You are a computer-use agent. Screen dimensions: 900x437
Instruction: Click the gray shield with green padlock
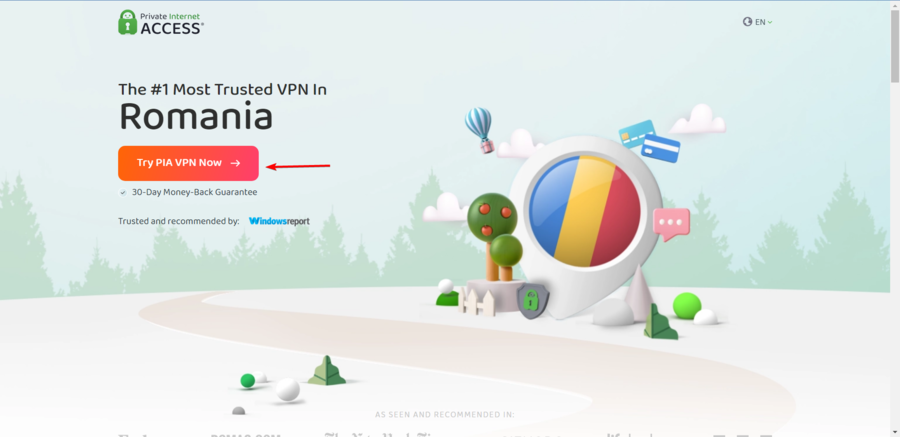533,301
